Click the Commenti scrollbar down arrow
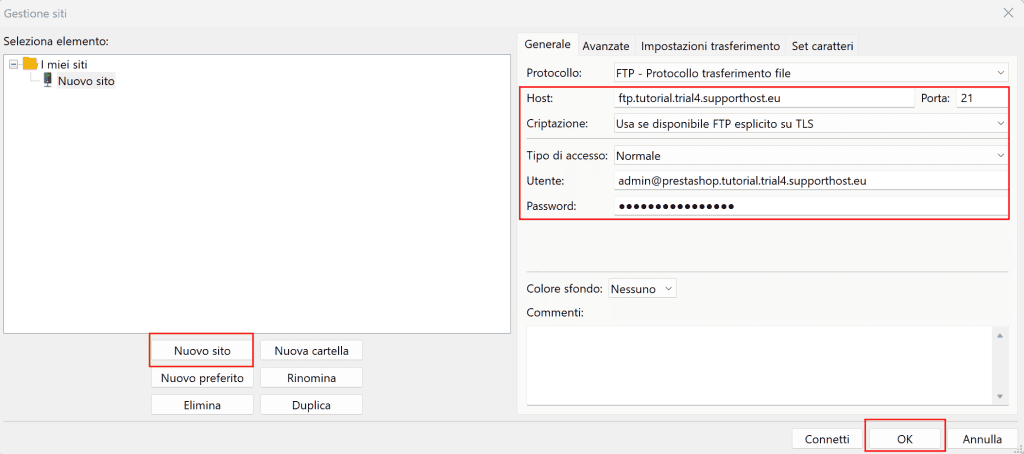Image resolution: width=1024 pixels, height=454 pixels. 999,396
